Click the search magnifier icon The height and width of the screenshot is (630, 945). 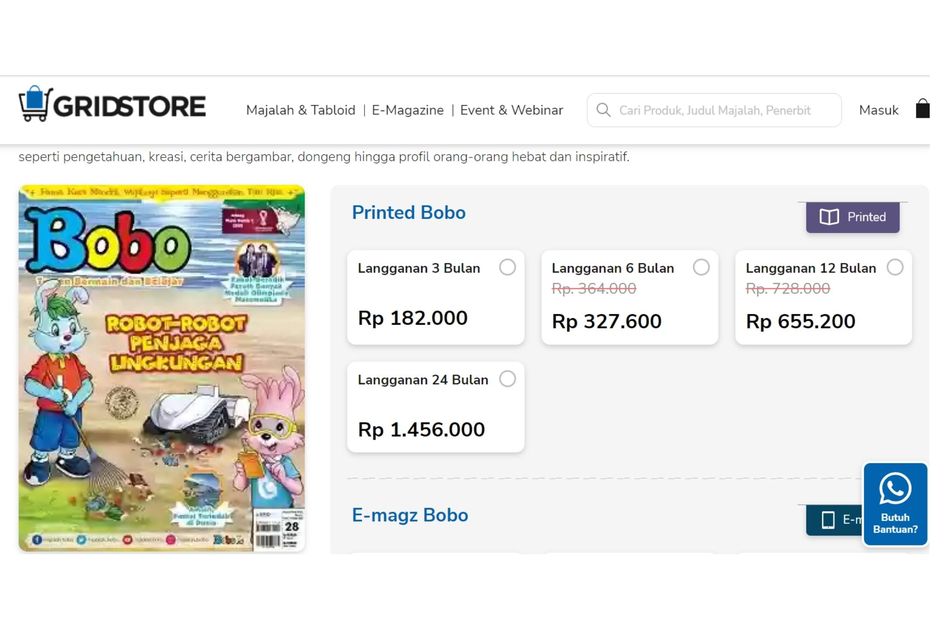[603, 110]
